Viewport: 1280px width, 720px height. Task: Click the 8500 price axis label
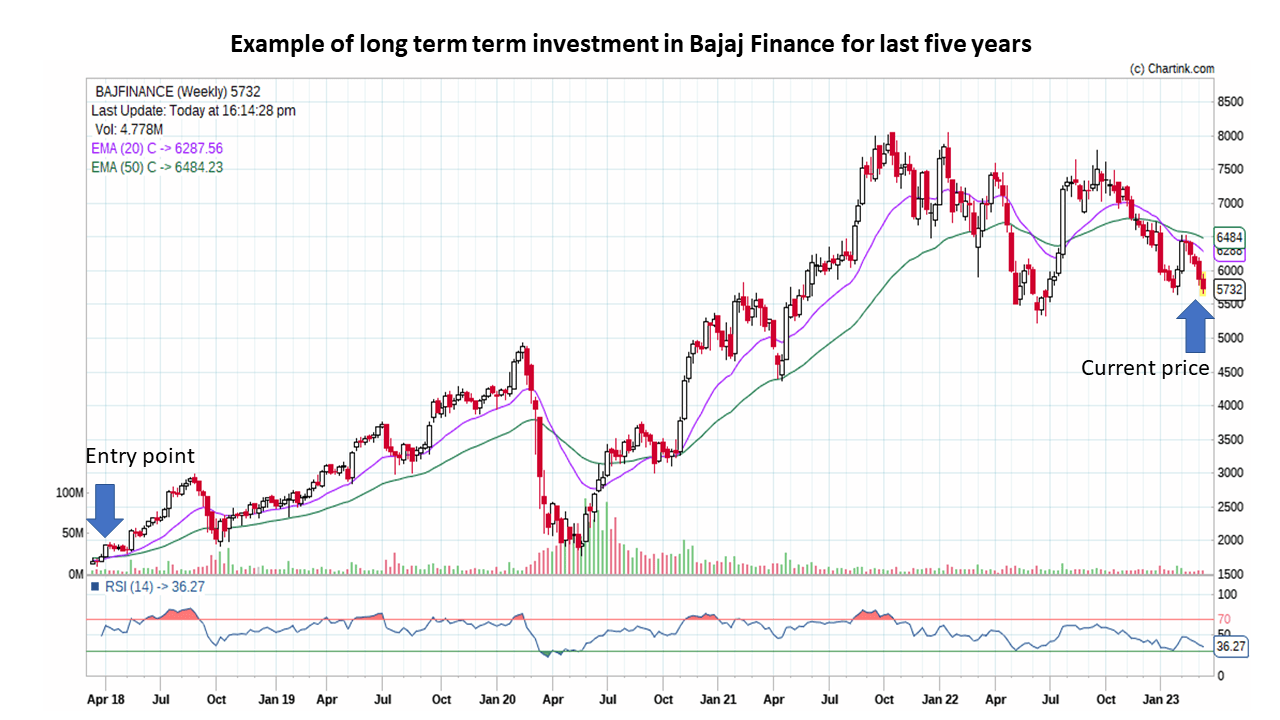[x=1230, y=102]
